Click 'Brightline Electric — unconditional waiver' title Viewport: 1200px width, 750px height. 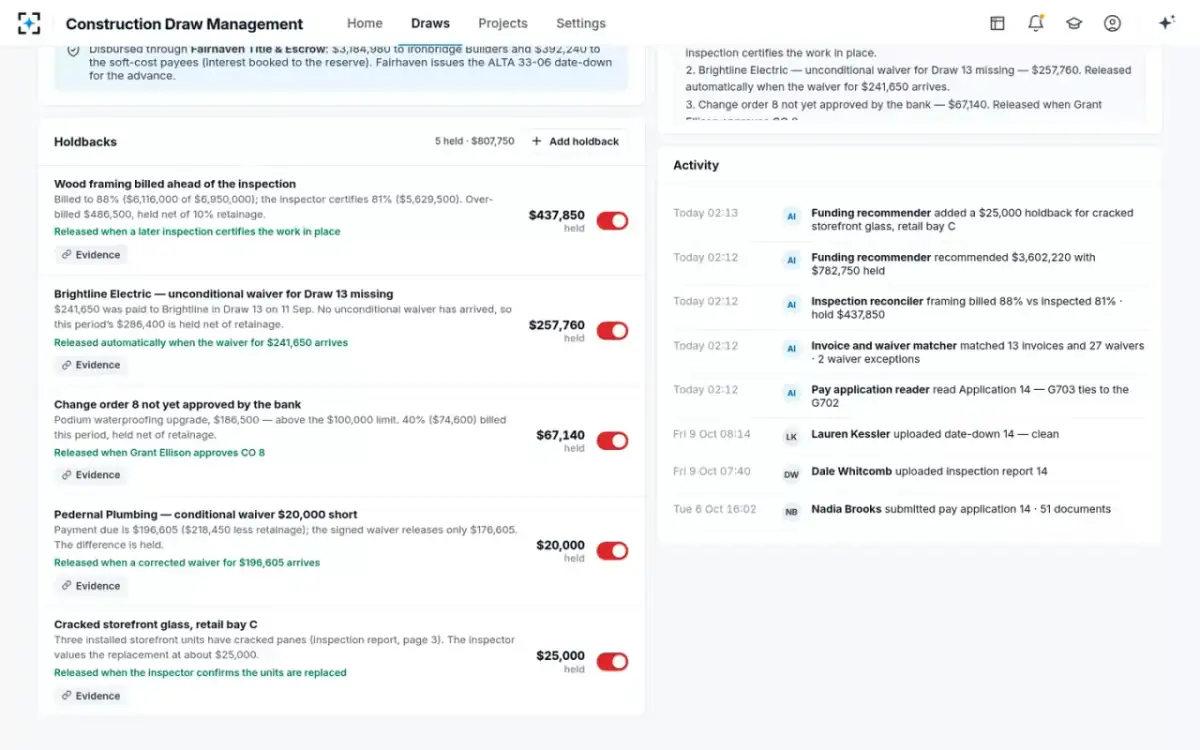[x=223, y=294]
